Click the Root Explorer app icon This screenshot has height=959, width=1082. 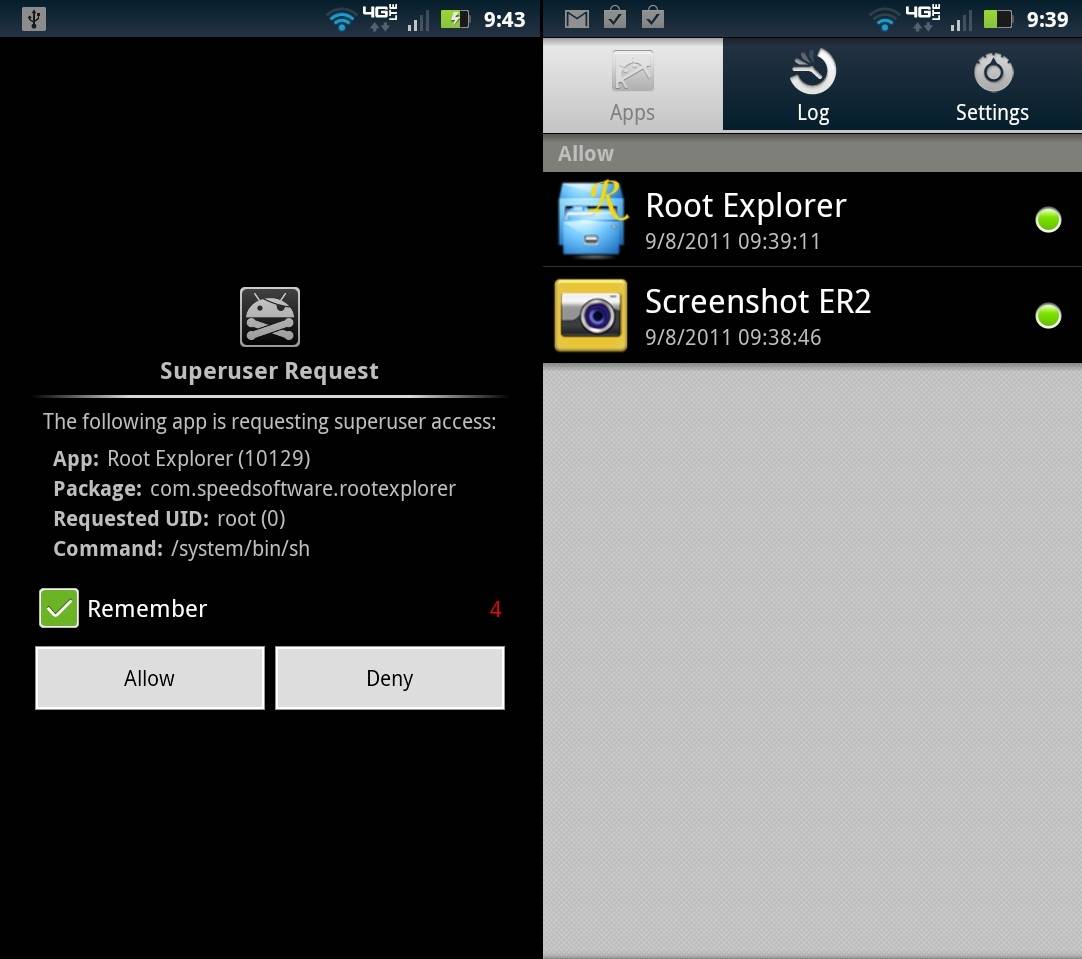(592, 219)
